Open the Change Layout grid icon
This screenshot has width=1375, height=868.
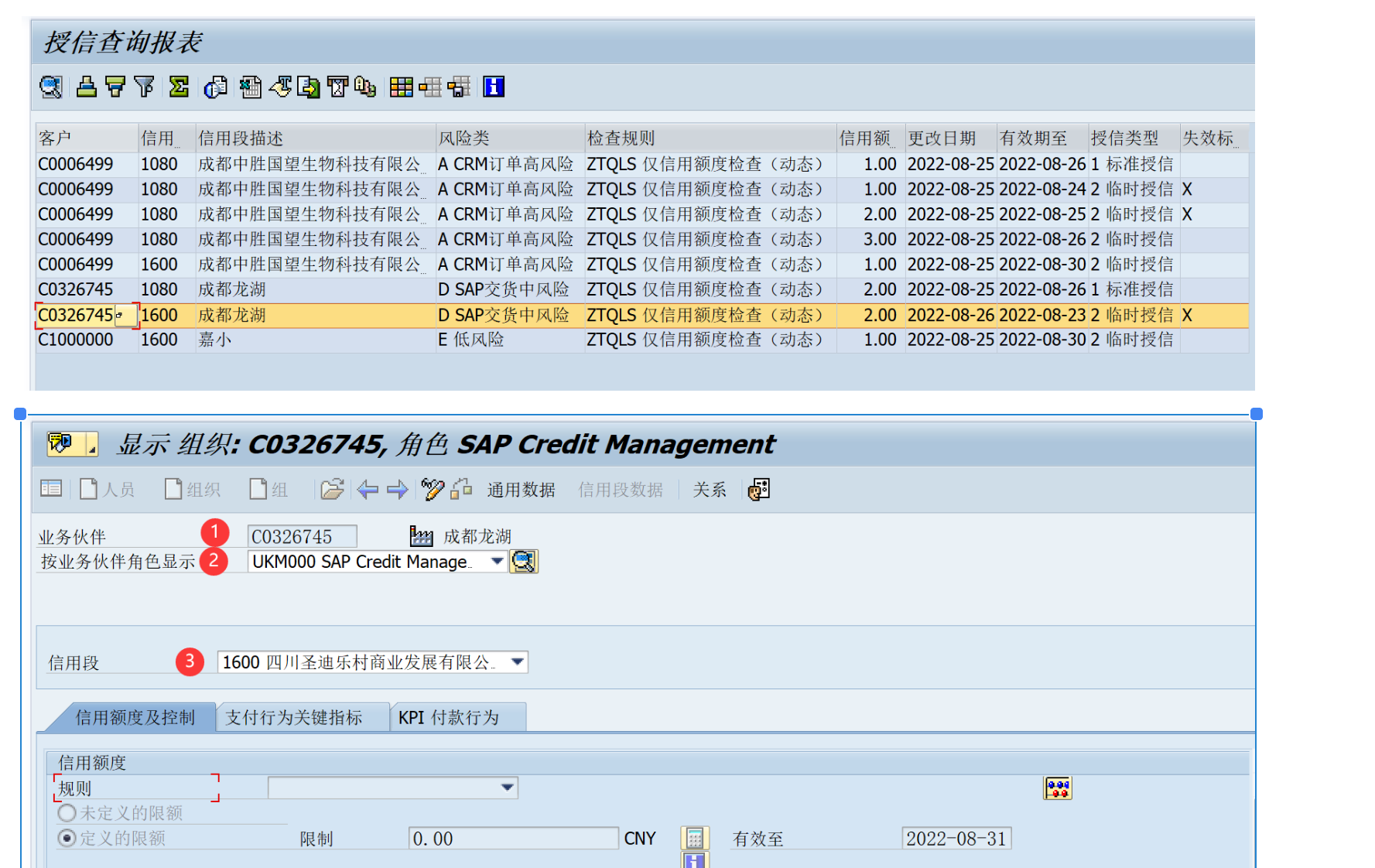(401, 87)
